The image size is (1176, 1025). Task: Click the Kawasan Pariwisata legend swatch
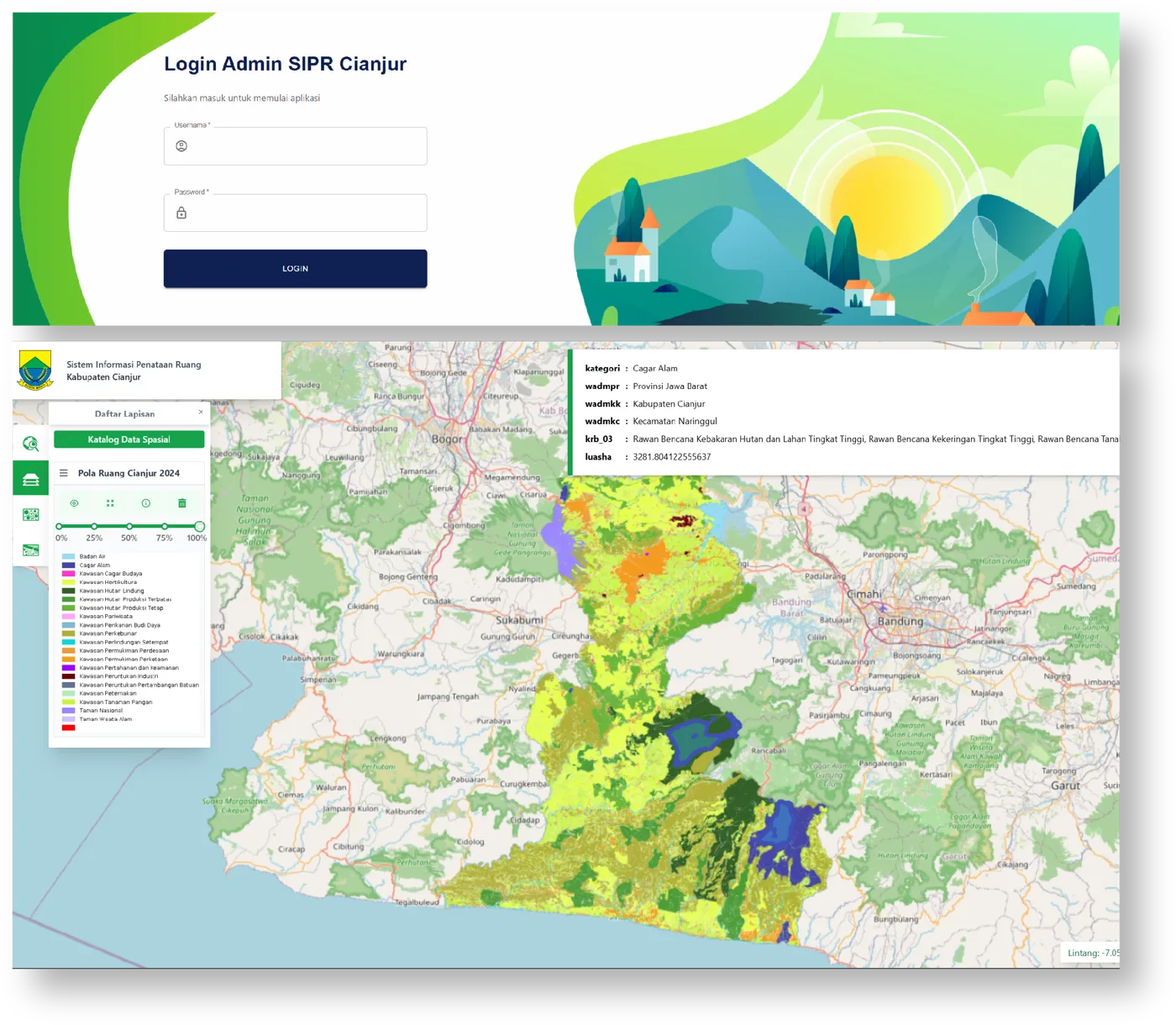coord(69,617)
